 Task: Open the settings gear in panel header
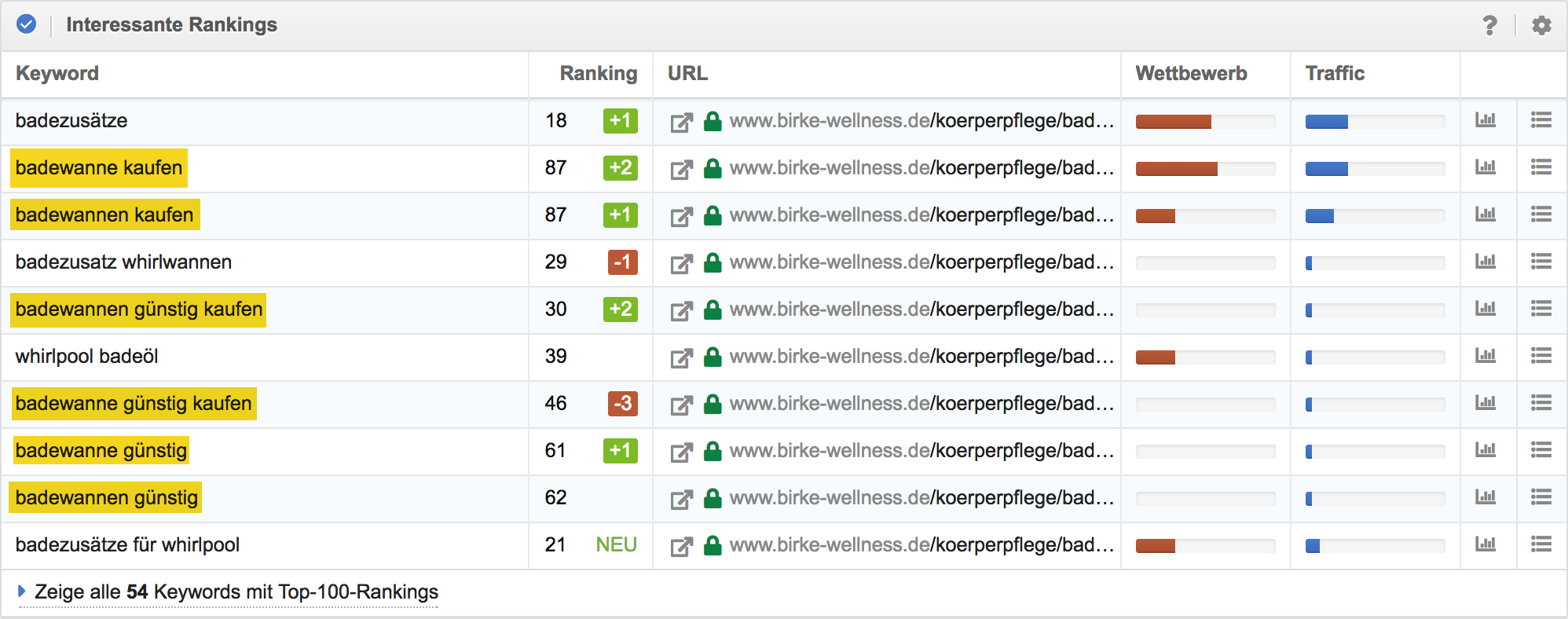[1541, 25]
